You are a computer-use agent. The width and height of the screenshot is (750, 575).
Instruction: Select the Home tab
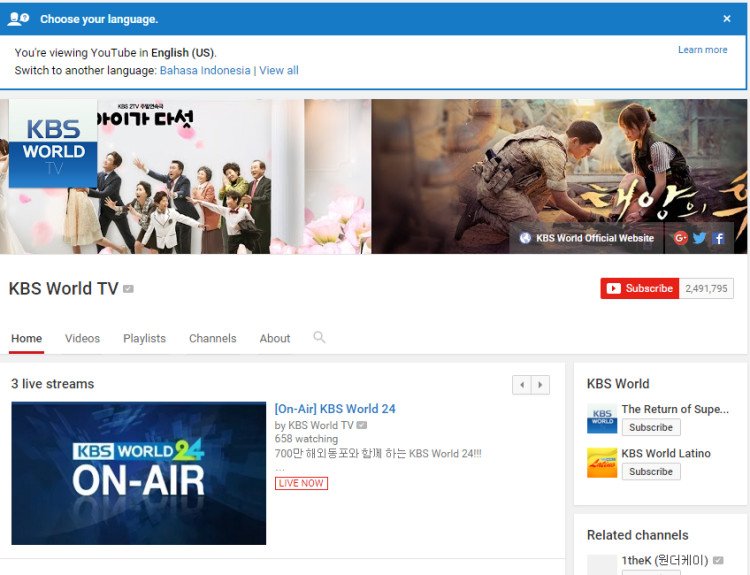coord(26,338)
